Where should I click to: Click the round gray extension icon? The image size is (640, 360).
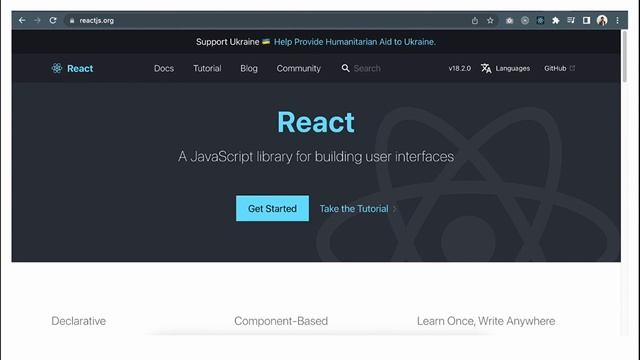pyautogui.click(x=525, y=20)
